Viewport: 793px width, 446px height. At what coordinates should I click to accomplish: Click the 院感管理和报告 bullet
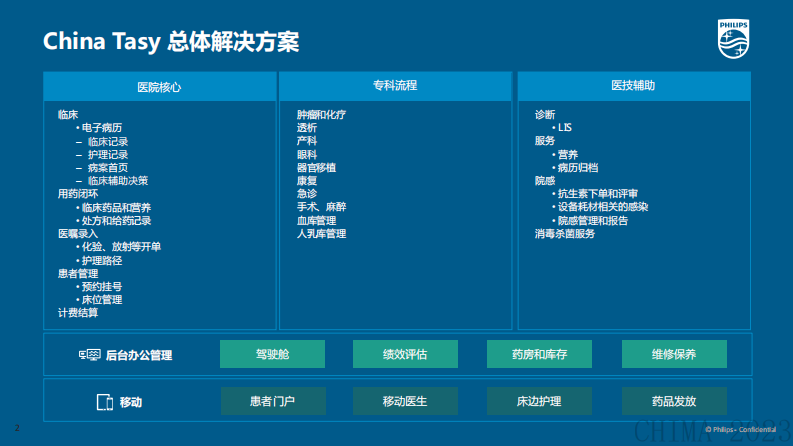click(x=592, y=220)
